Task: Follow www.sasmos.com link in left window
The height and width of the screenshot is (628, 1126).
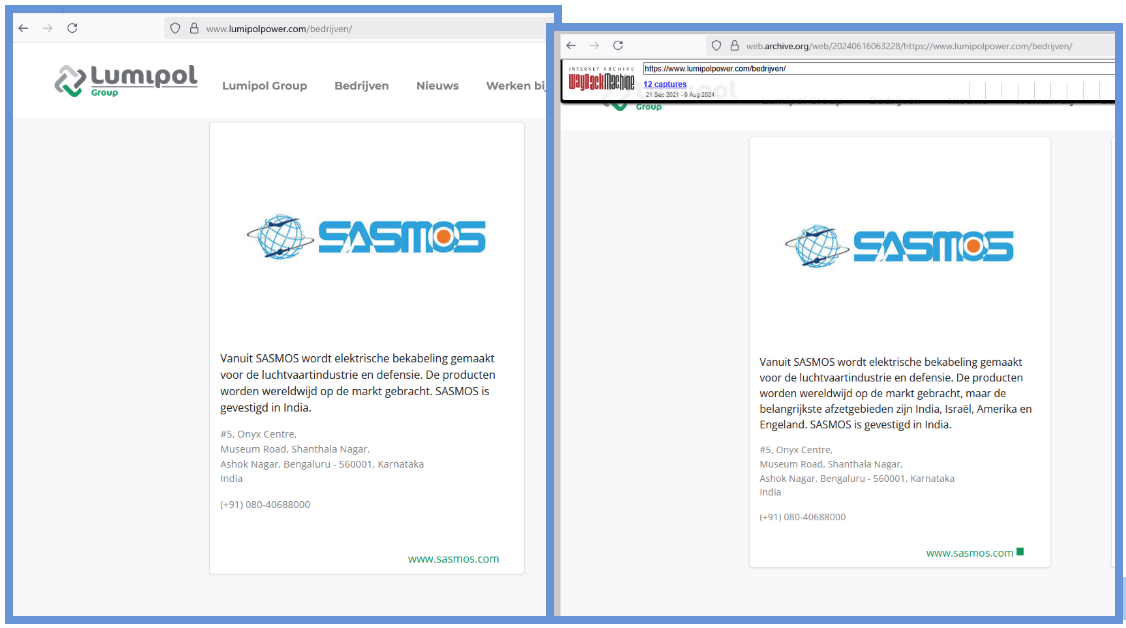Action: [453, 558]
